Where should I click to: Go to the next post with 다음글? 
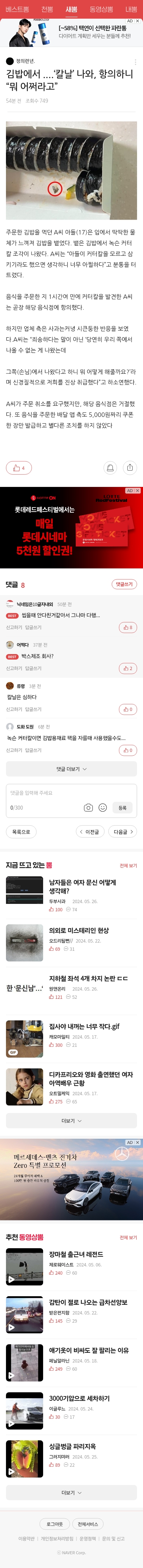click(123, 832)
